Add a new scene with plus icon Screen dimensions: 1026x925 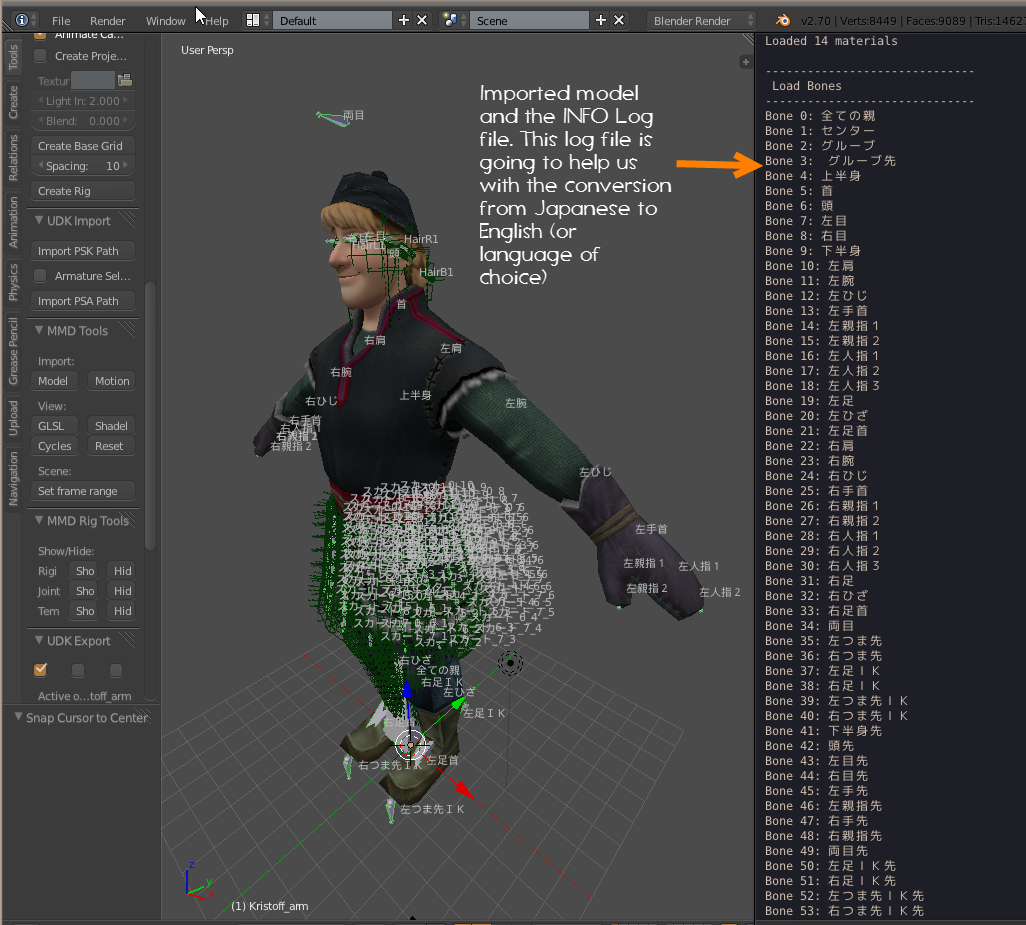[601, 20]
